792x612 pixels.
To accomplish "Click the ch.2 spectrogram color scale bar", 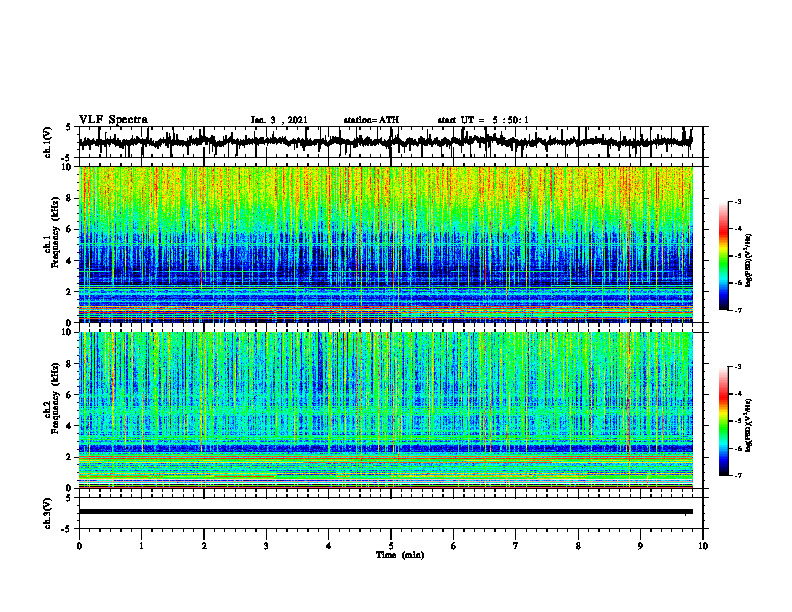I will click(x=723, y=421).
